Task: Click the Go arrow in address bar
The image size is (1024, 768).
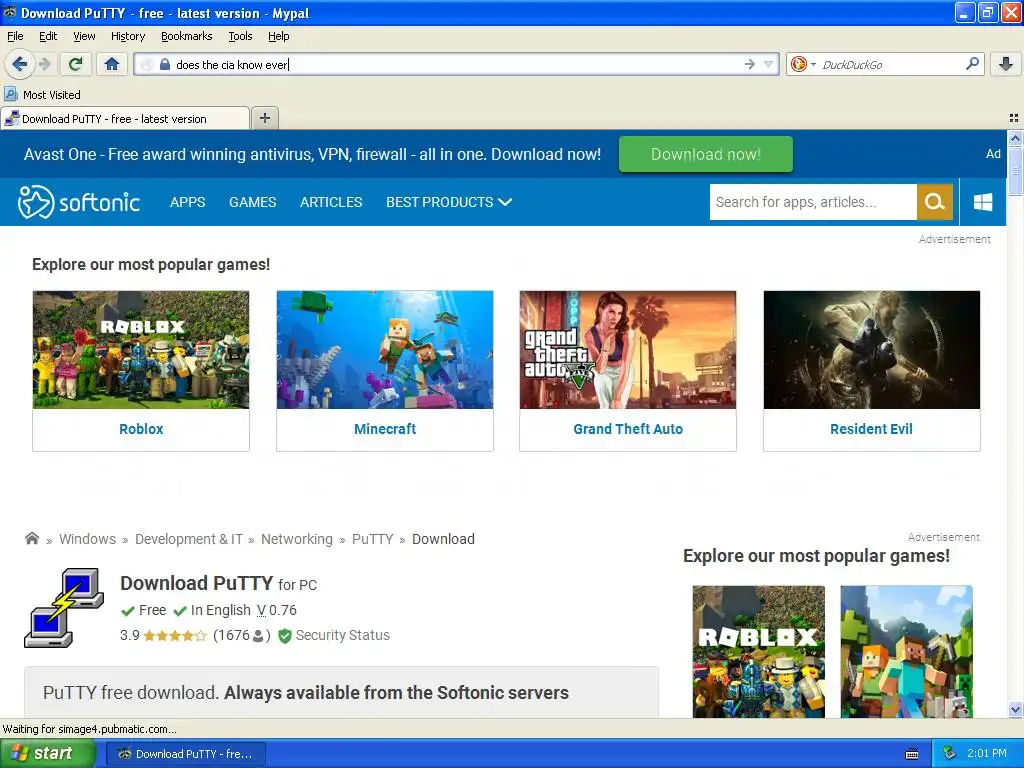Action: (750, 64)
